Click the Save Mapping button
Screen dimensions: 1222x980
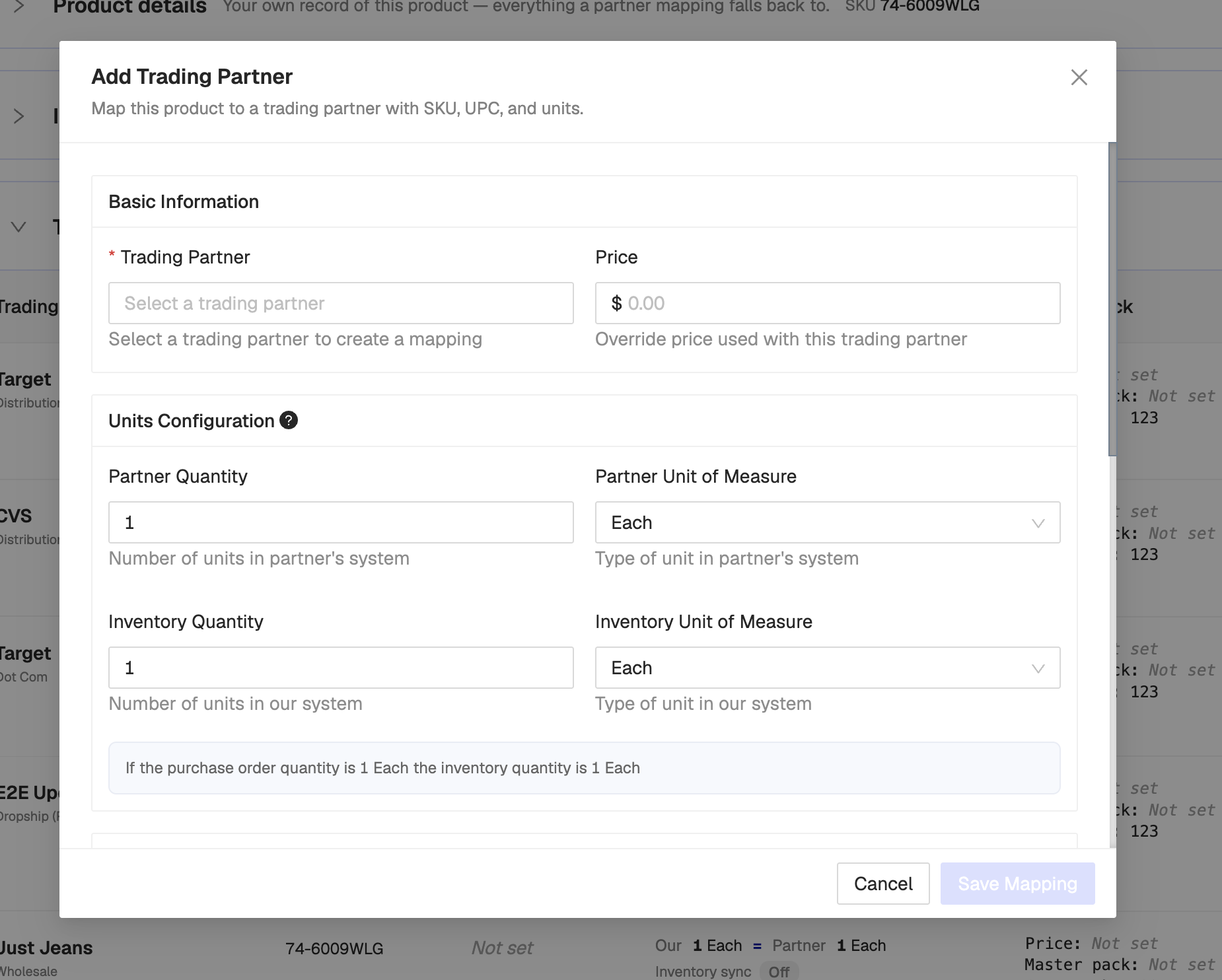tap(1017, 884)
